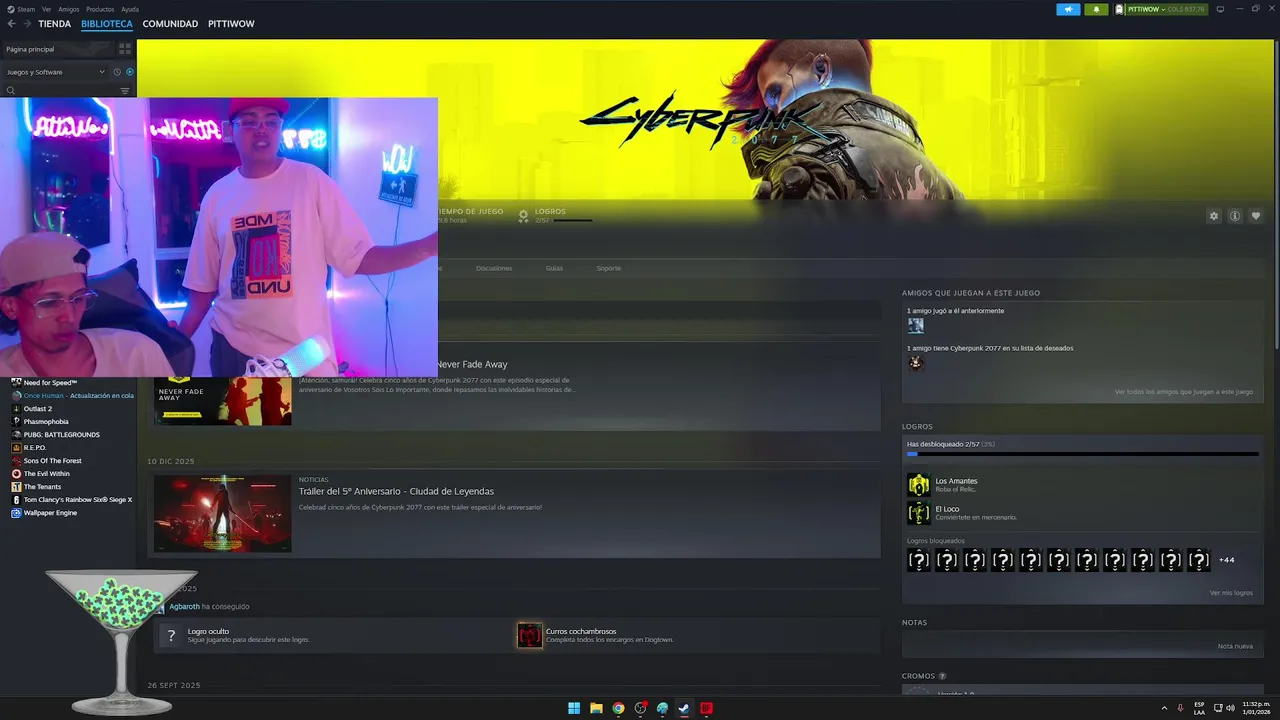The width and height of the screenshot is (1280, 720).
Task: Open the Amigos menu
Action: tap(68, 9)
